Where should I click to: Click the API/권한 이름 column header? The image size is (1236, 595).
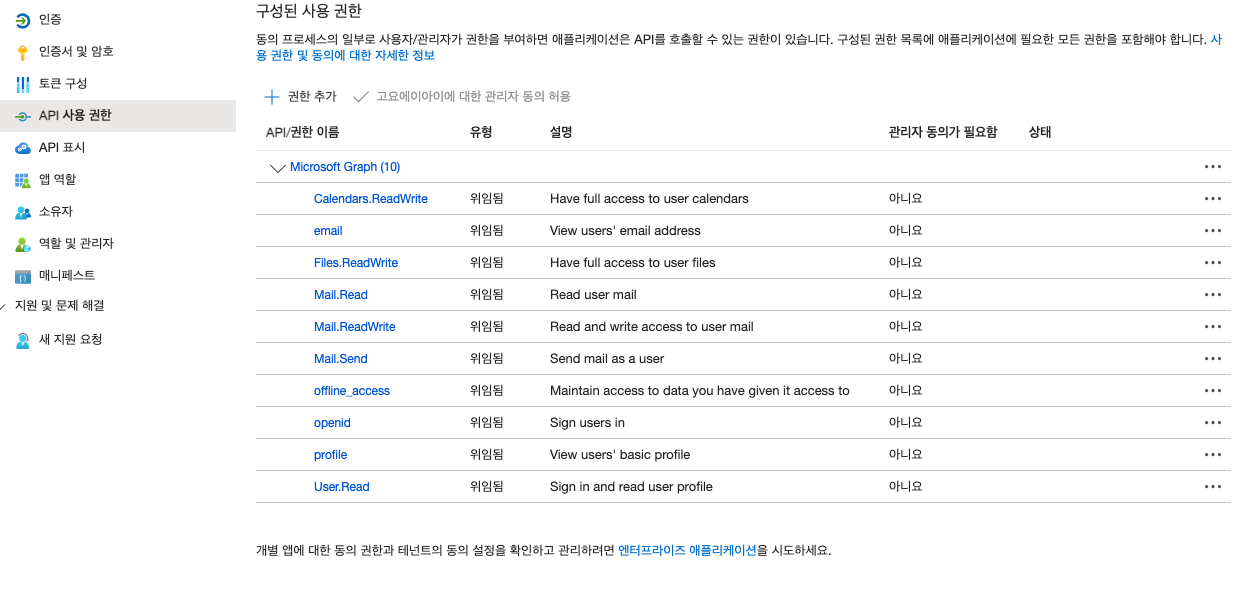click(302, 132)
